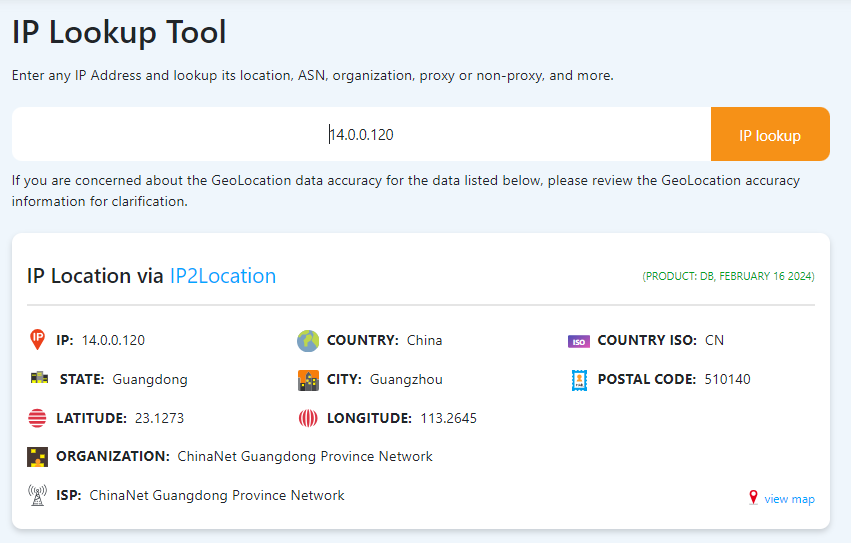
Task: Open the IP2Location link
Action: pyautogui.click(x=222, y=276)
